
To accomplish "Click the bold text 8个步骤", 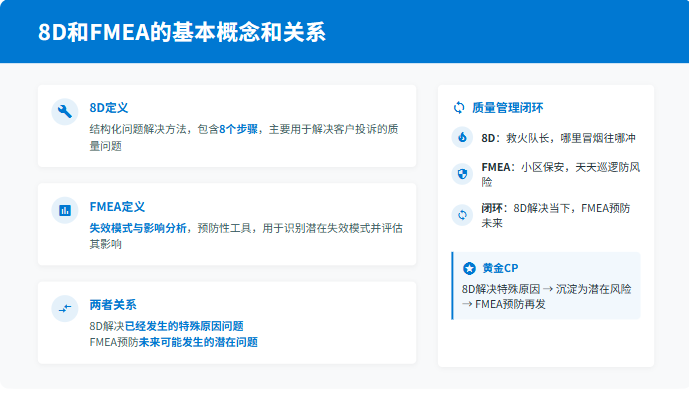I will tap(240, 129).
